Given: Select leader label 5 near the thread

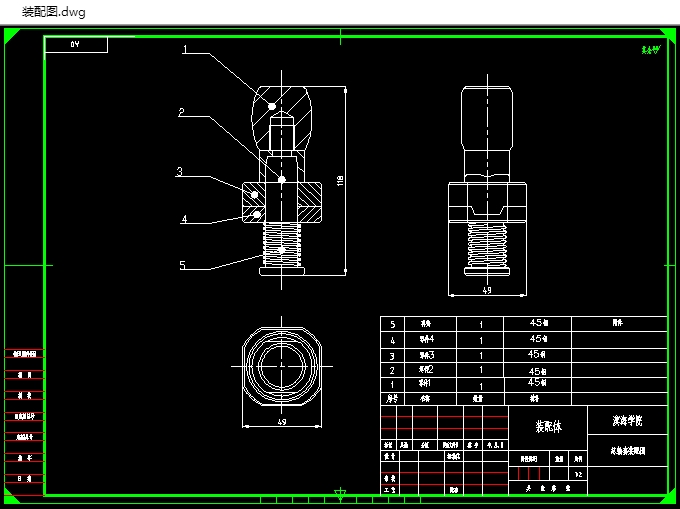Looking at the screenshot, I should (x=182, y=265).
